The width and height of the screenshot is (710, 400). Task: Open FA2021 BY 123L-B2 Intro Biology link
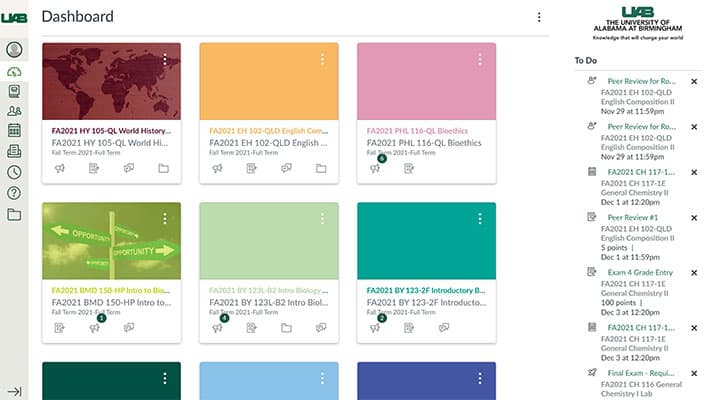click(269, 290)
